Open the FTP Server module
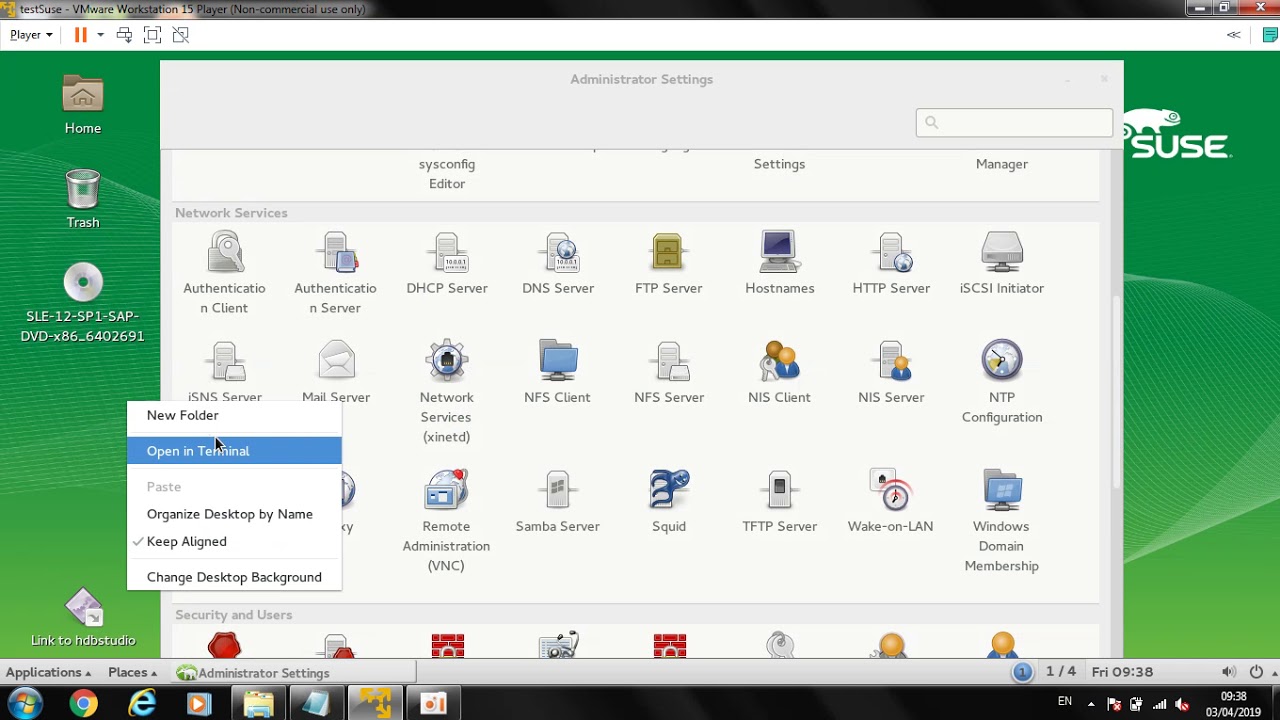 (x=669, y=263)
